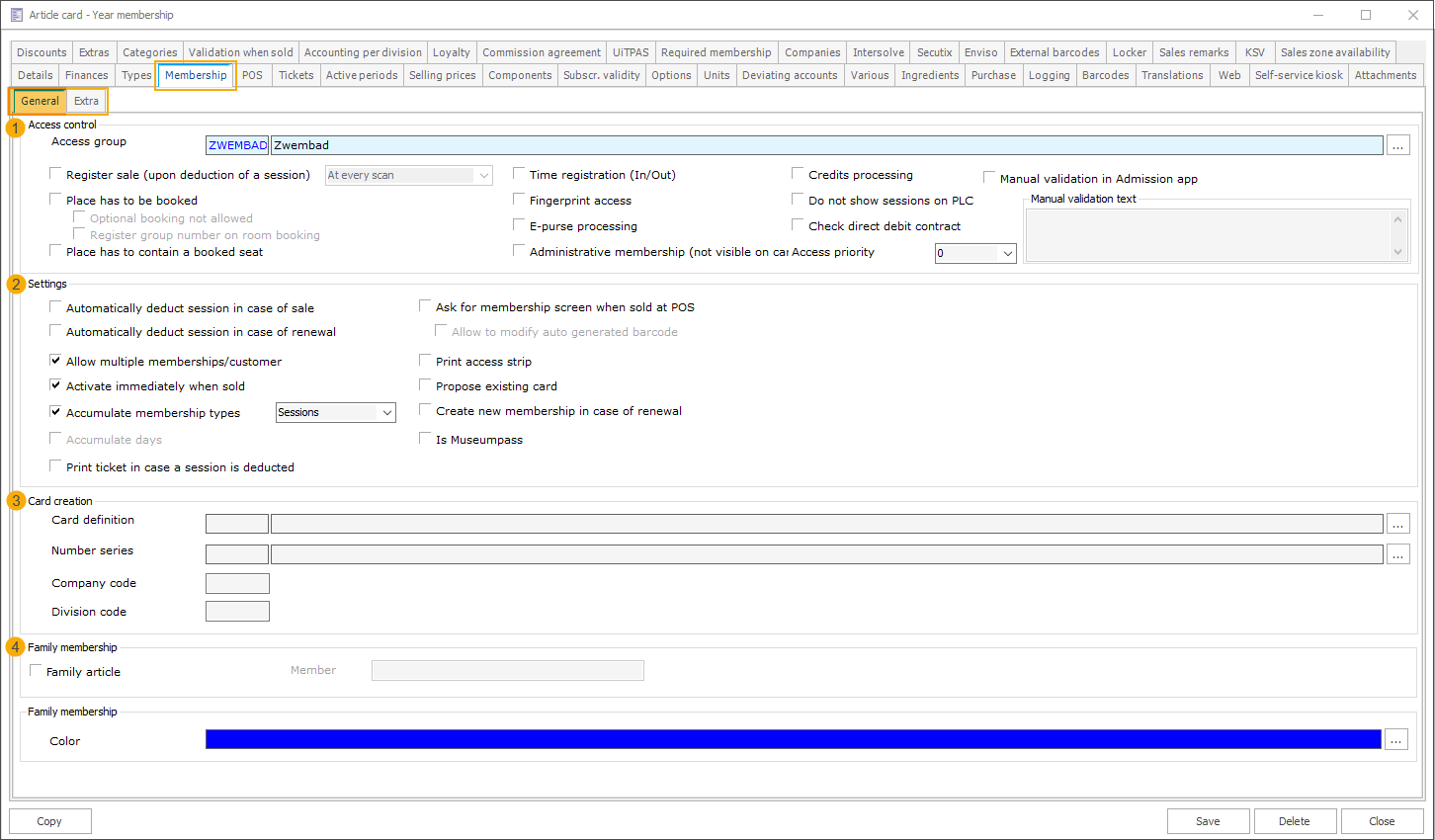Viewport: 1435px width, 840px height.
Task: Open Access group browse ellipsis button
Action: coord(1397,145)
